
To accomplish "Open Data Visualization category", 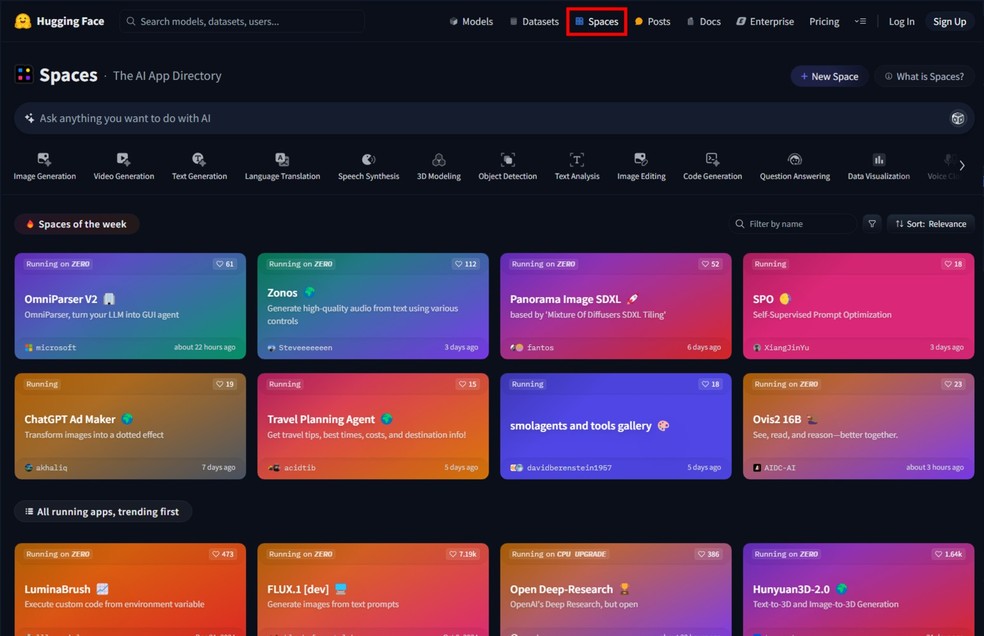I will pos(879,166).
